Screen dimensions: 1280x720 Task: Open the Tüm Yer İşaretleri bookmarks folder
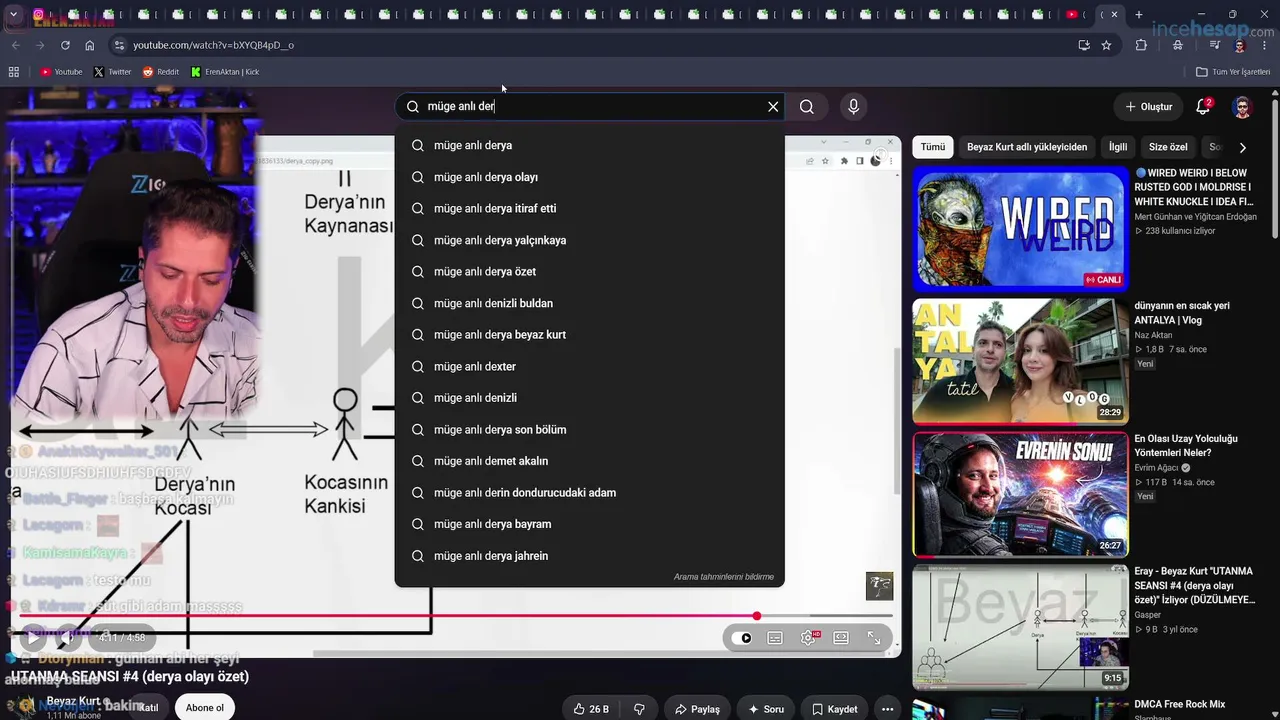[x=1233, y=72]
